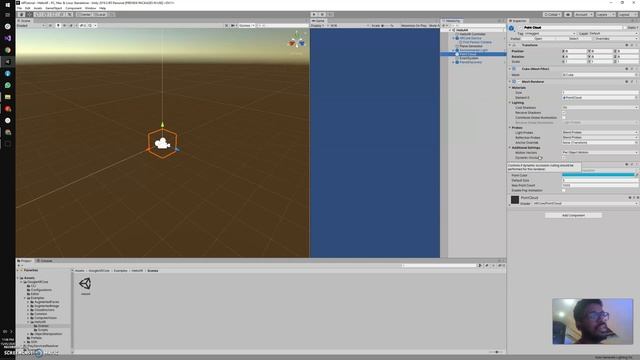Click the Account button in the toolbar
The height and width of the screenshot is (360, 640).
pos(583,14)
